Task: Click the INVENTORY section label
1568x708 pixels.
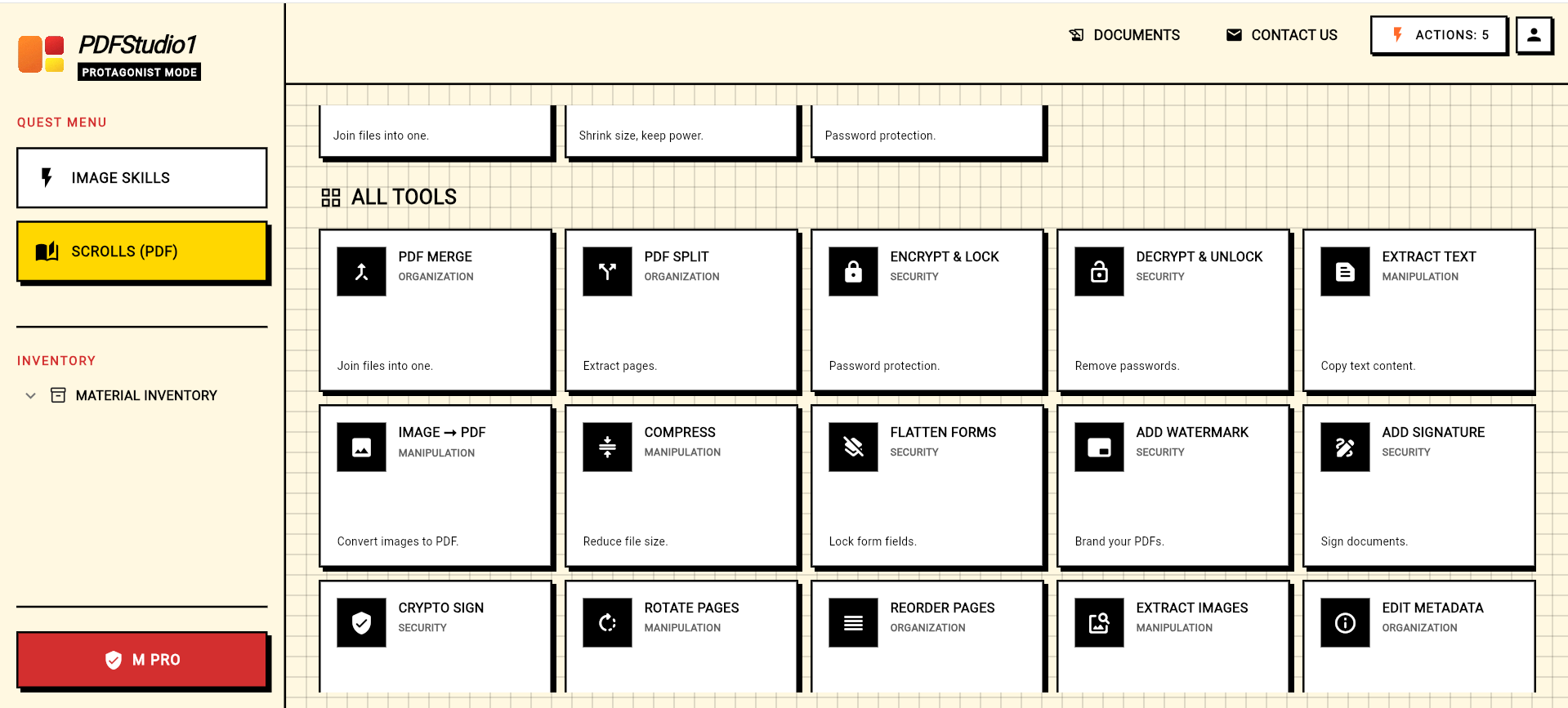Action: click(x=56, y=361)
